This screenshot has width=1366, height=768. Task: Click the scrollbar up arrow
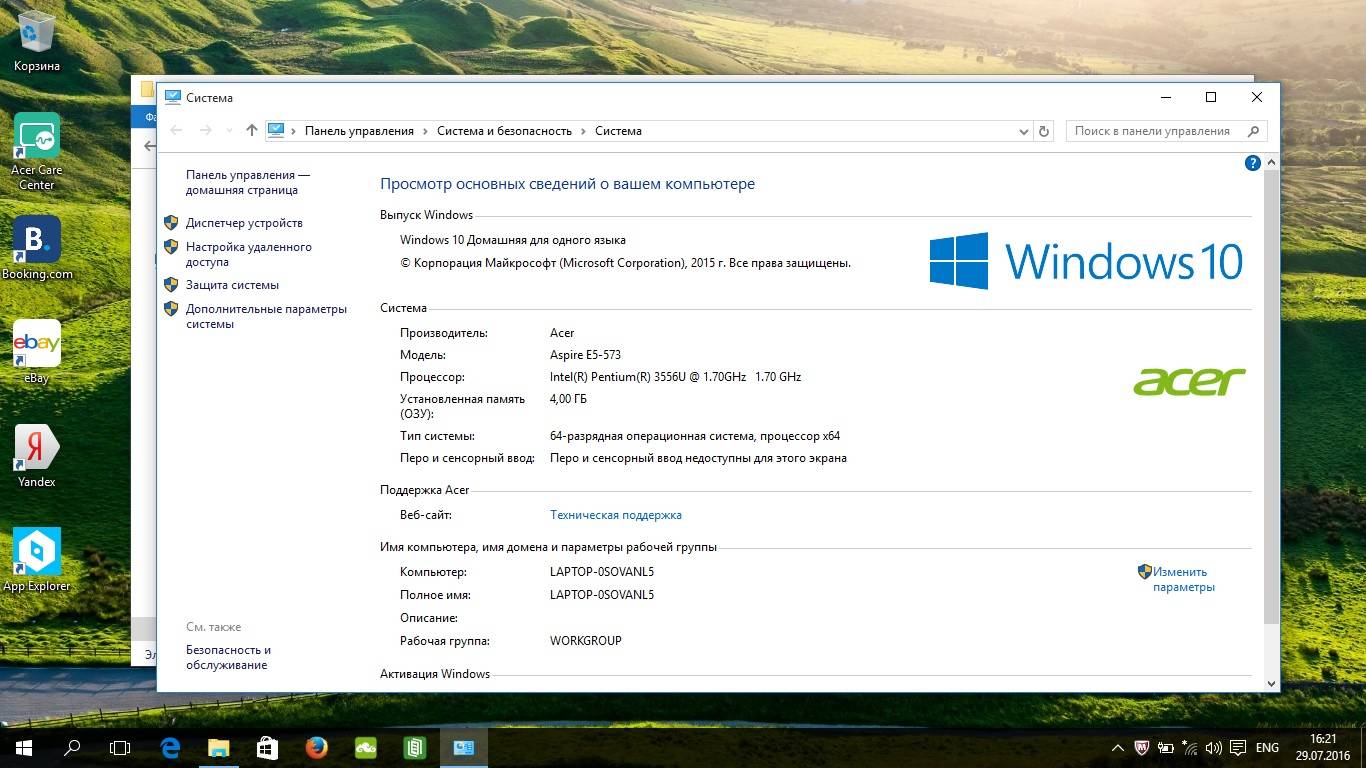[x=1271, y=161]
